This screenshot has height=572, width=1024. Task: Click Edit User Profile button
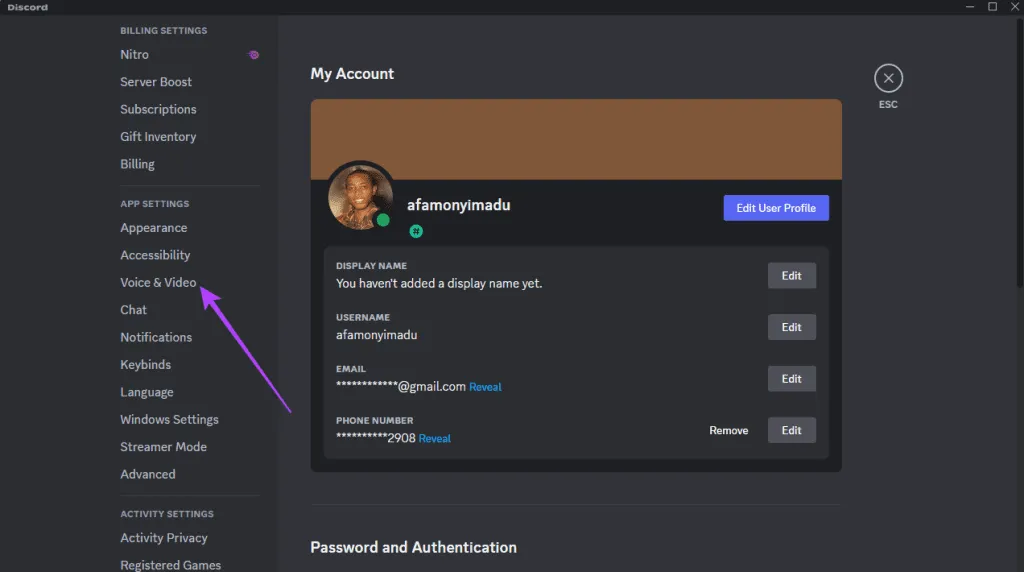tap(776, 208)
